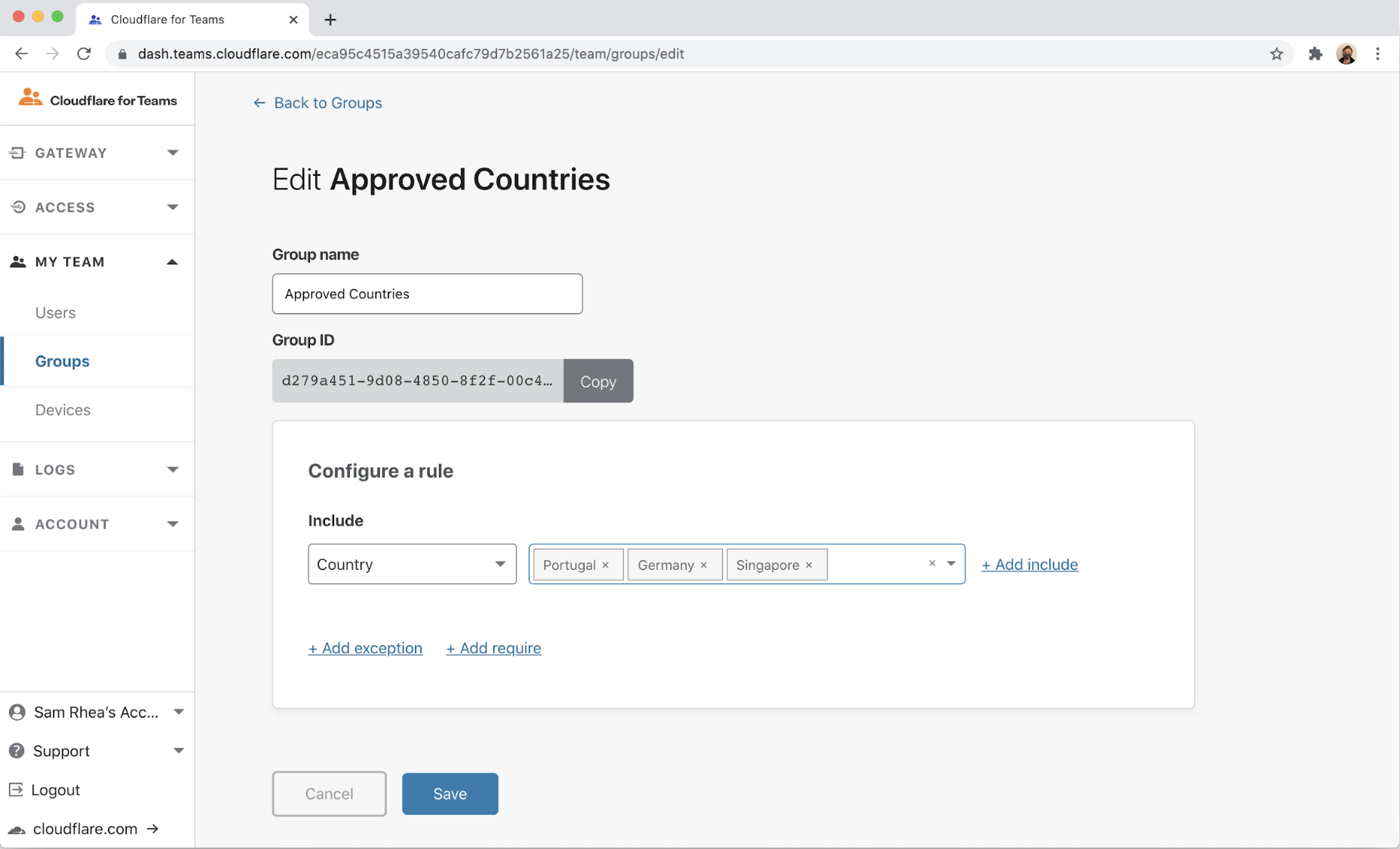
Task: Click Add include link
Action: (x=1029, y=564)
